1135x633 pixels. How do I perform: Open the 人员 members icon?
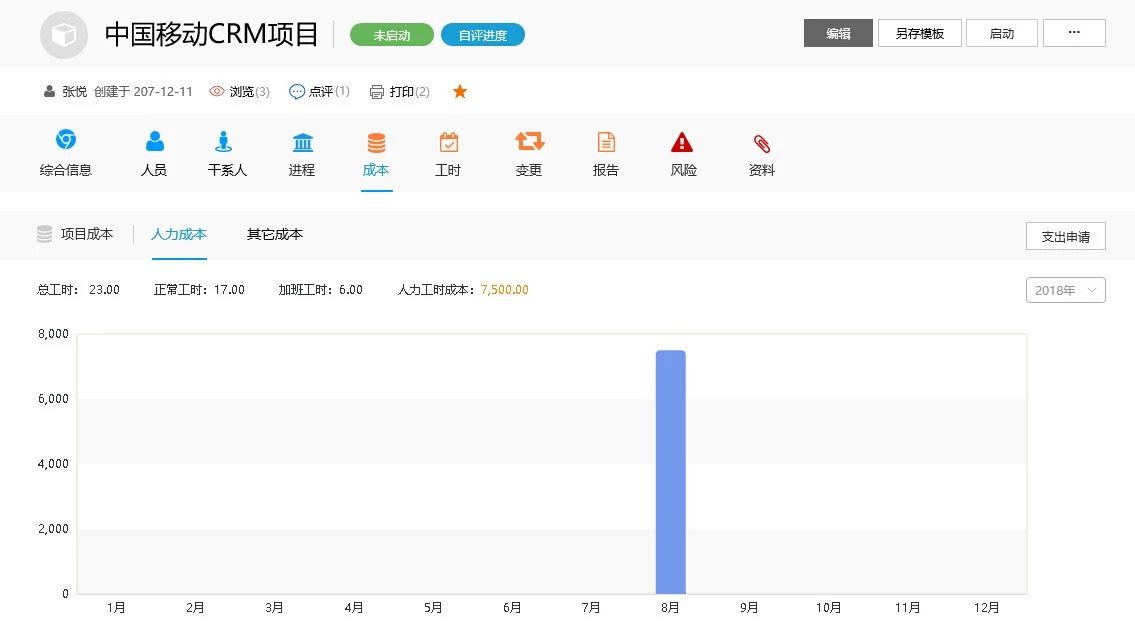(154, 141)
